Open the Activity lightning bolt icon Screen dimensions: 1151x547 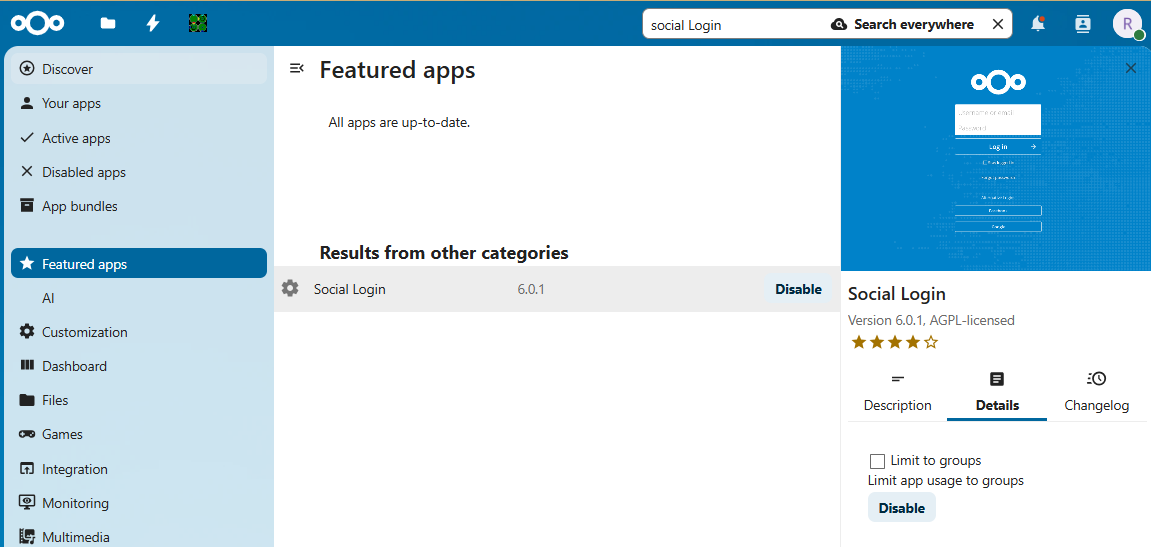click(x=153, y=23)
